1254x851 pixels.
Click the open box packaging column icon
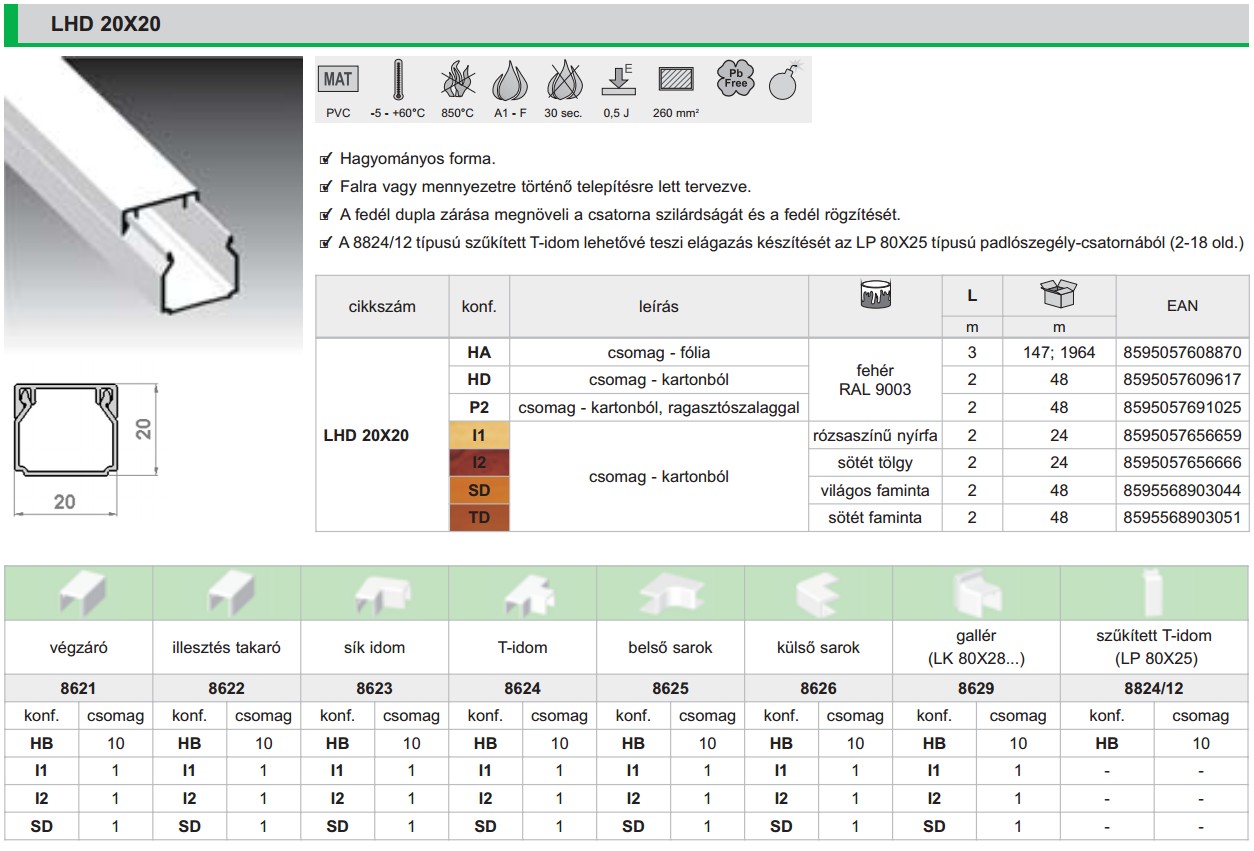1059,294
